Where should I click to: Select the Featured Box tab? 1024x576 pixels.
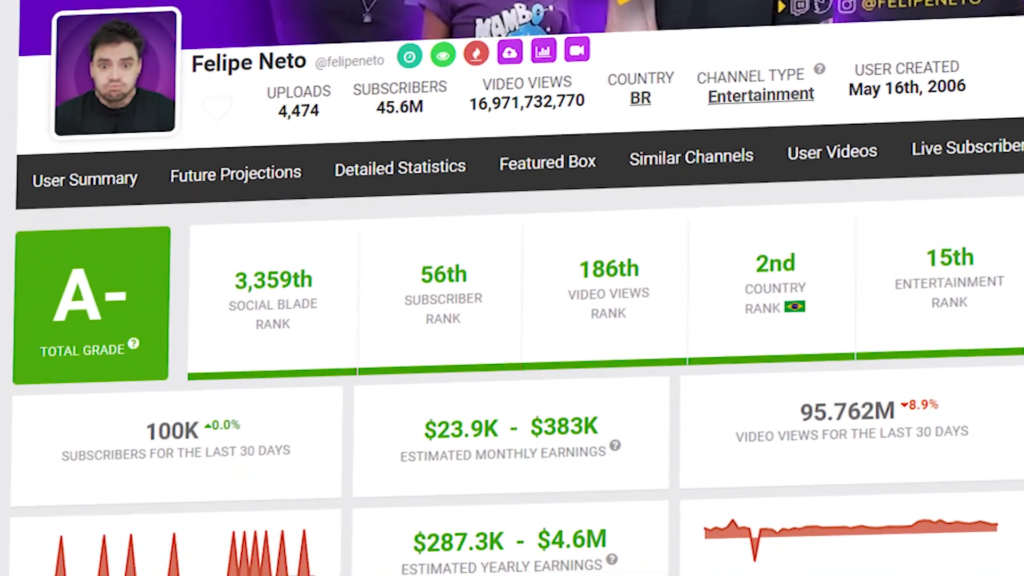pos(547,162)
